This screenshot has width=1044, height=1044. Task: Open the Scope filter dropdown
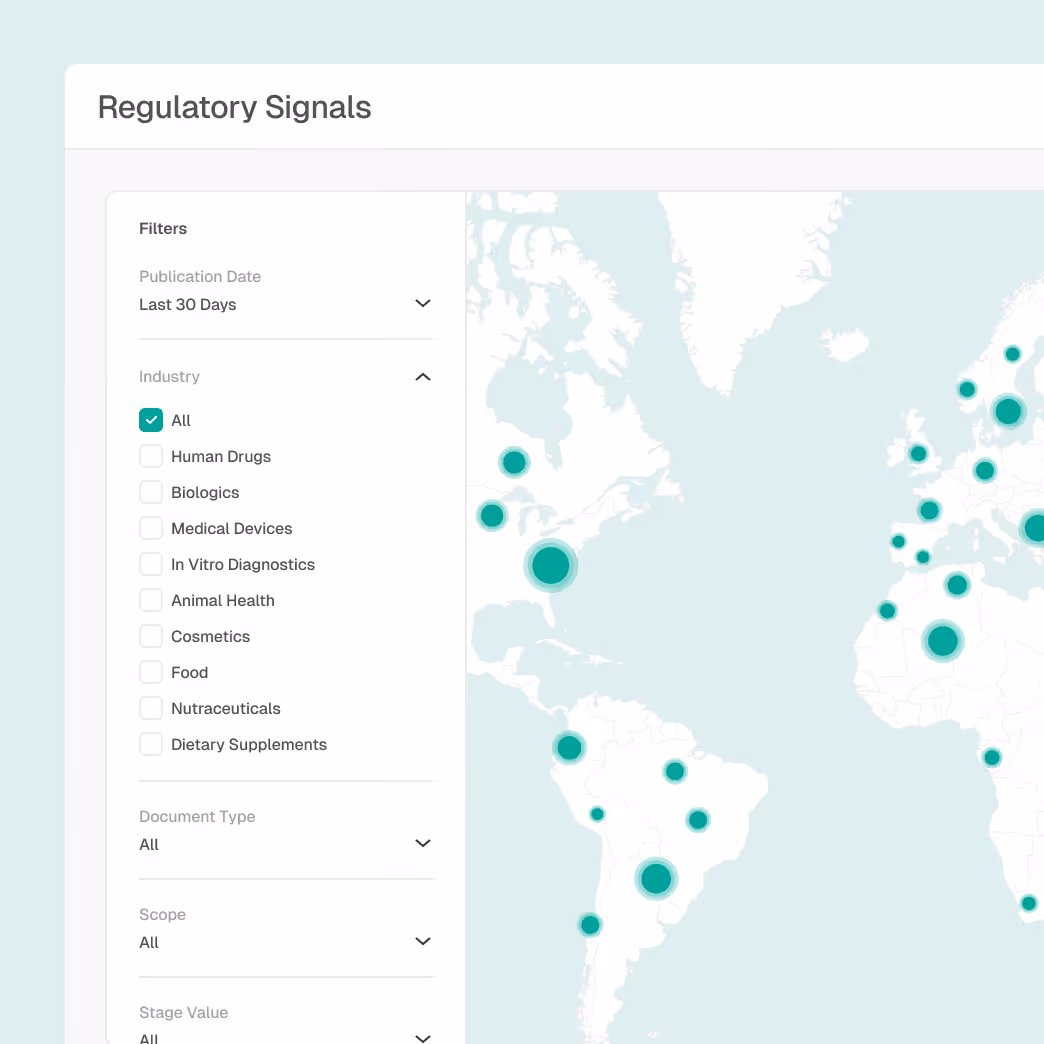point(422,941)
